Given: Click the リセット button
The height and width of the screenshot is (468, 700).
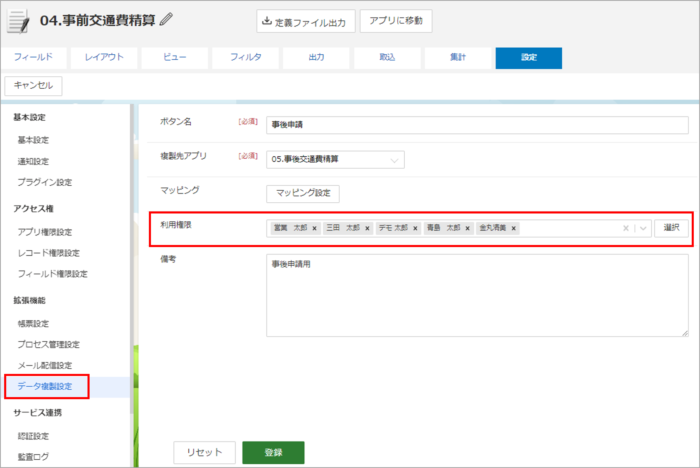Looking at the screenshot, I should 204,452.
